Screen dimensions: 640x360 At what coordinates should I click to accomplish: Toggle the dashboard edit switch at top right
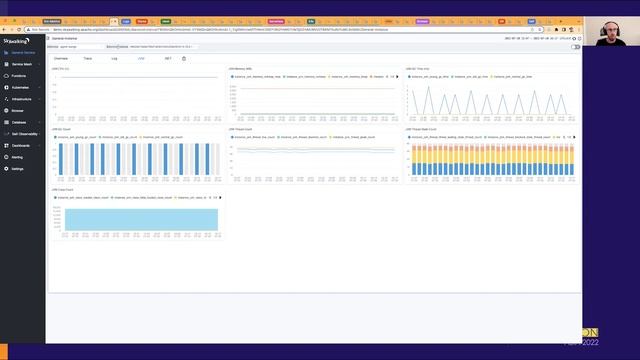pos(576,47)
